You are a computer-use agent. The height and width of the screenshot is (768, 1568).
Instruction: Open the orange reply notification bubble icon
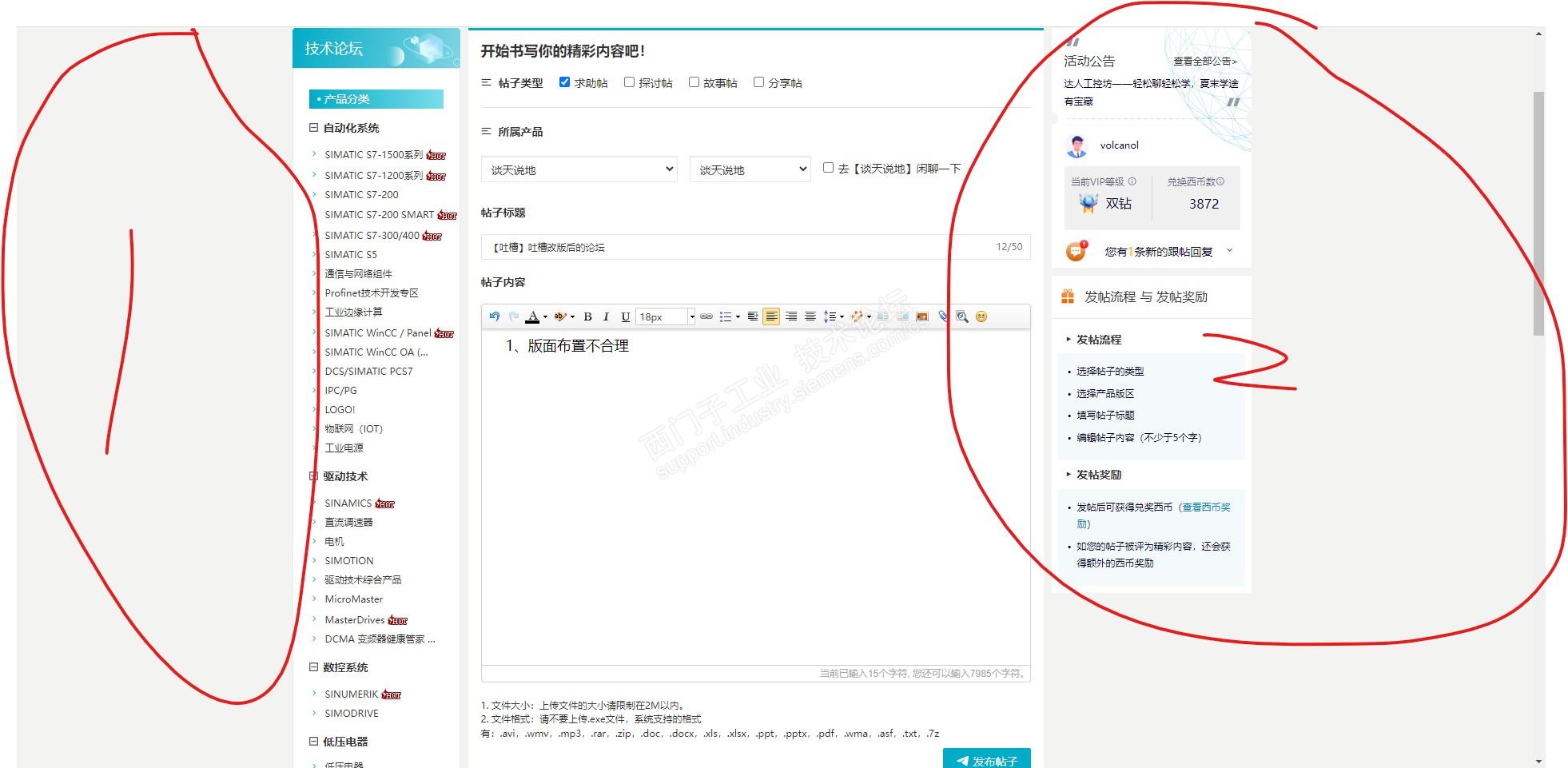point(1077,251)
